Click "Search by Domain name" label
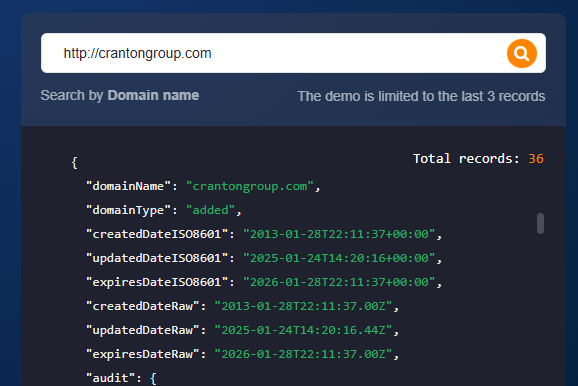Screen dimensions: 578x386 (x=120, y=95)
